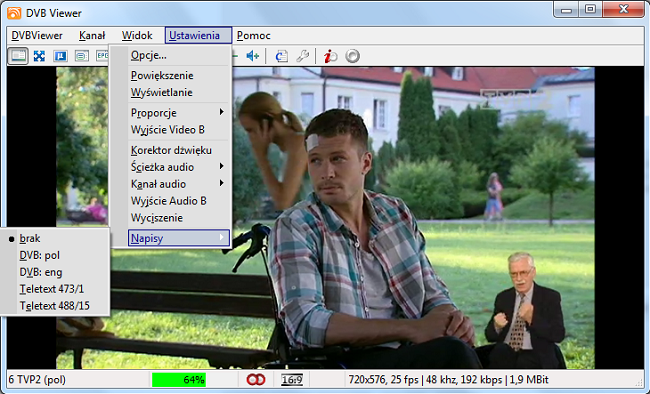Open the Widok menu
Screen dimensions: 650x394
pyautogui.click(x=137, y=36)
